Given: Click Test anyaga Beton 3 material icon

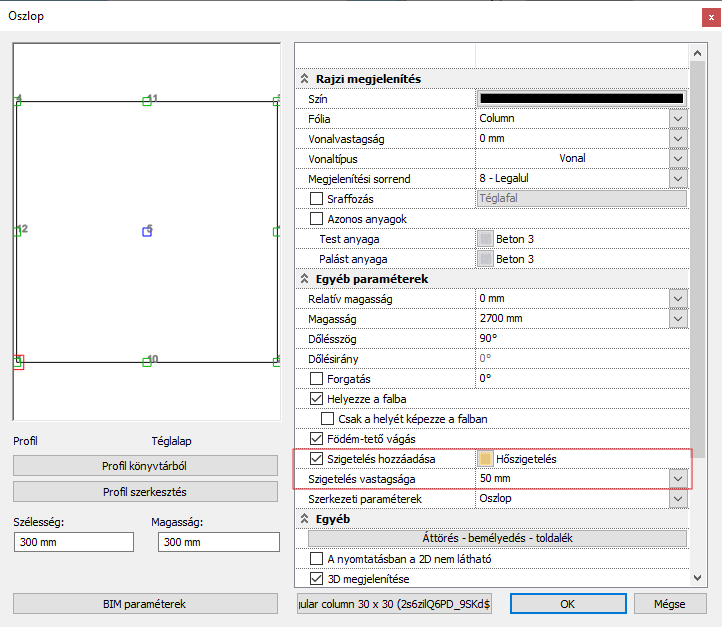Looking at the screenshot, I should 486,239.
